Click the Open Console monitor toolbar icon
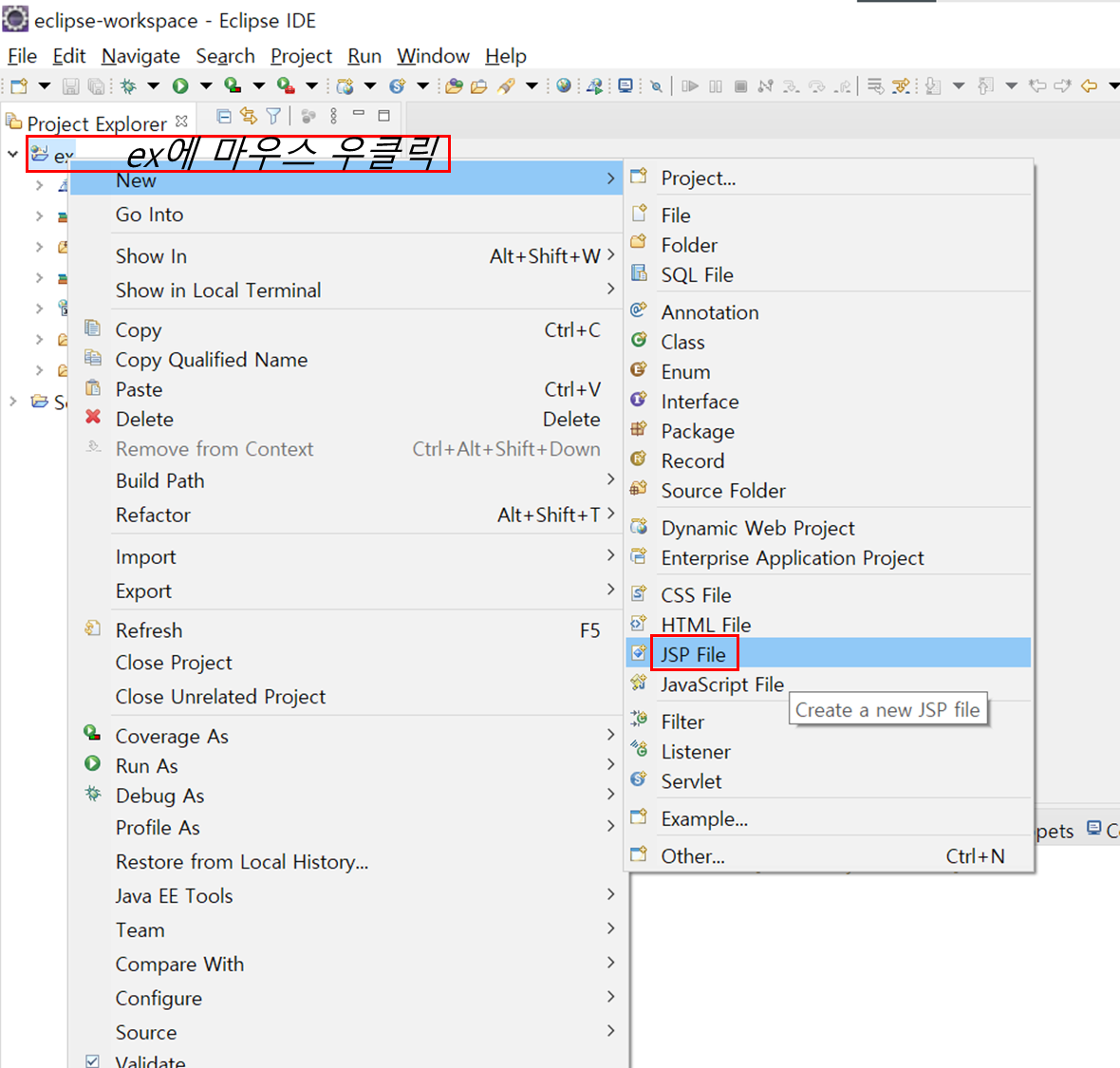This screenshot has width=1120, height=1068. (625, 86)
